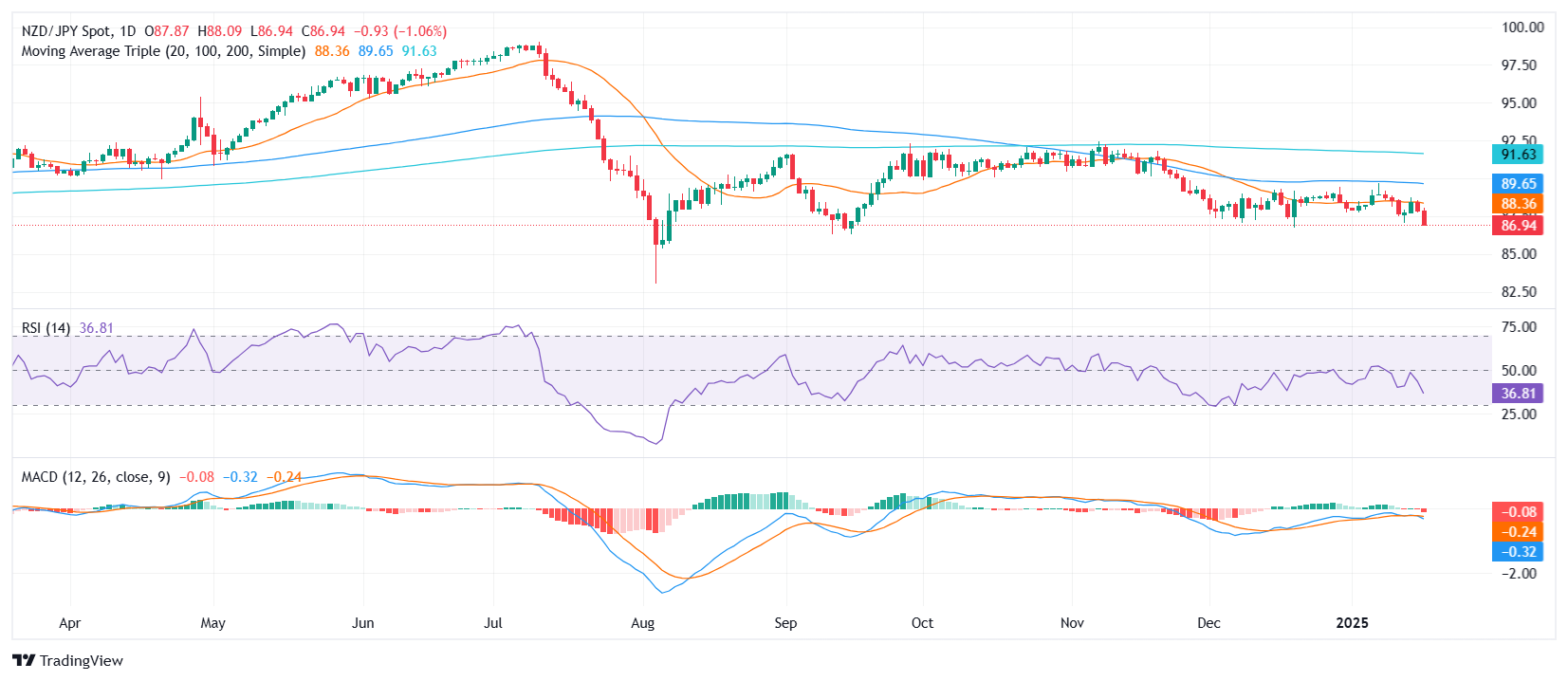
Task: Click the purple 36.81 RSI value tag
Action: click(x=1518, y=394)
